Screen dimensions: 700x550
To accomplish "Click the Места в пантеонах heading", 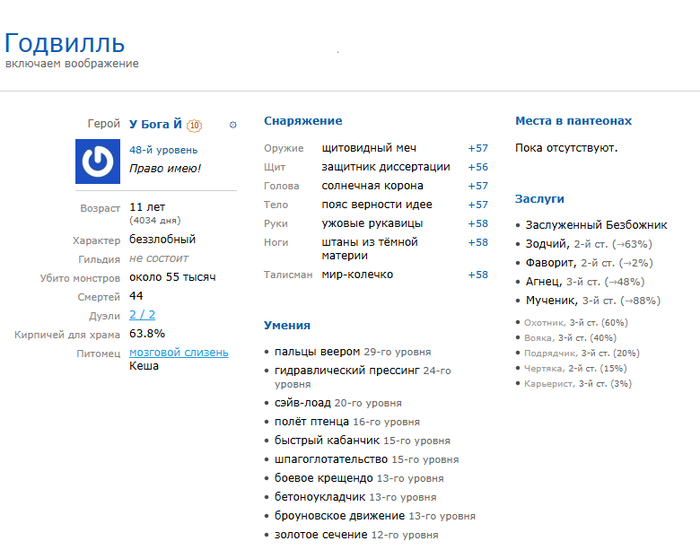I will pos(573,121).
